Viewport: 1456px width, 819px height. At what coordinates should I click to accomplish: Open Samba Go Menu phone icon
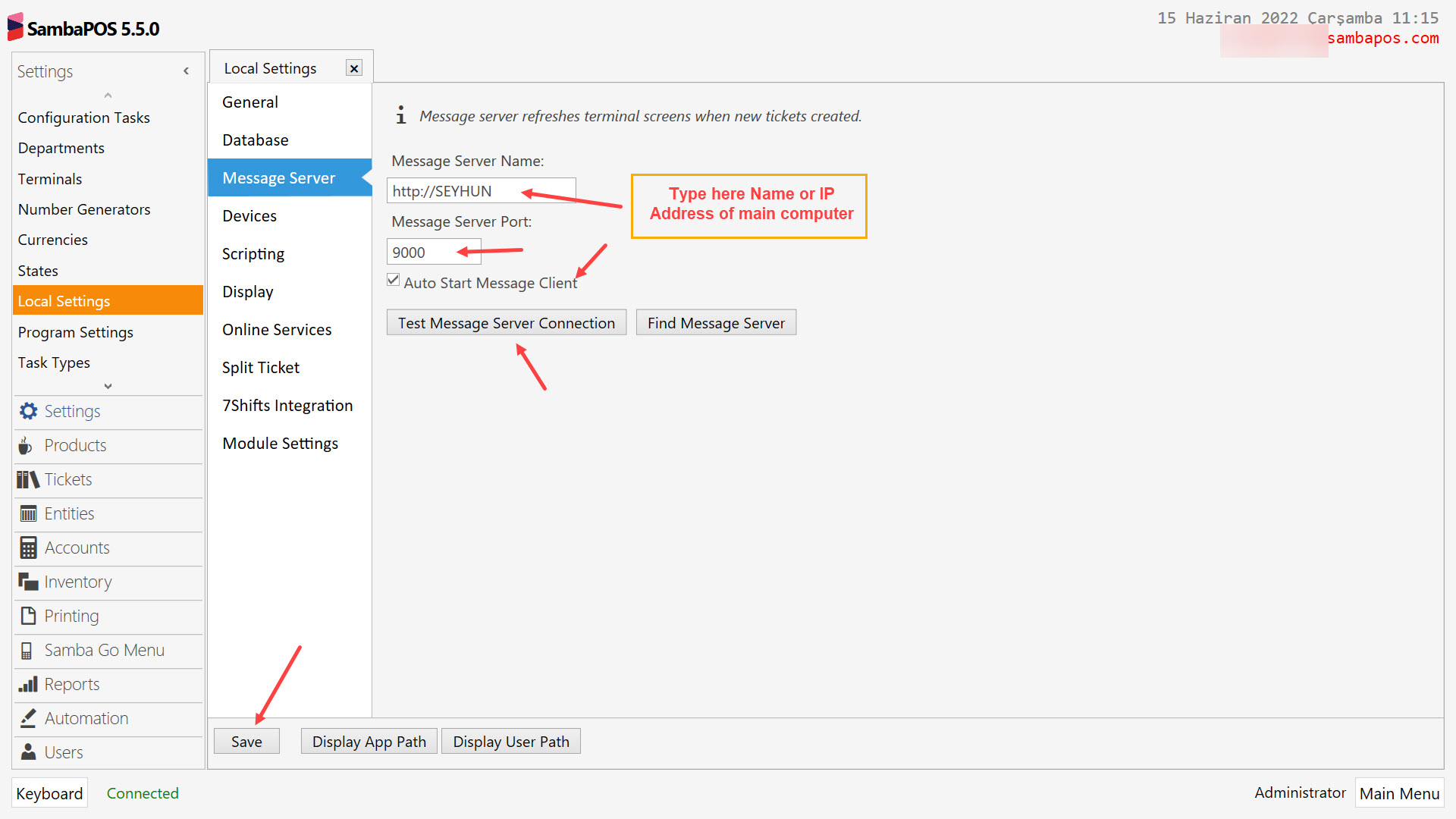point(27,650)
